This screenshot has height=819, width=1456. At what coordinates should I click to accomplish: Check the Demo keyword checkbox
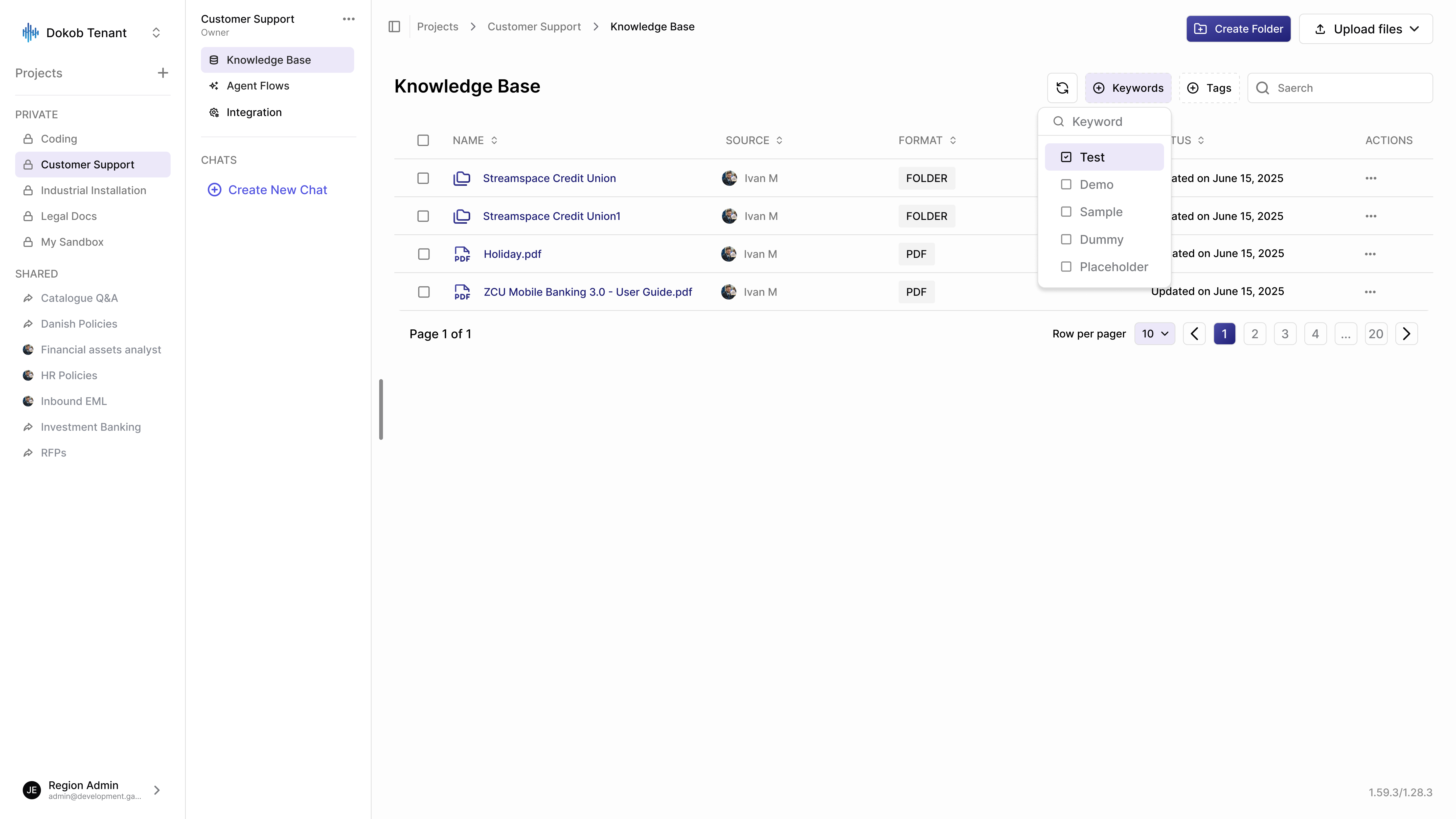tap(1066, 184)
